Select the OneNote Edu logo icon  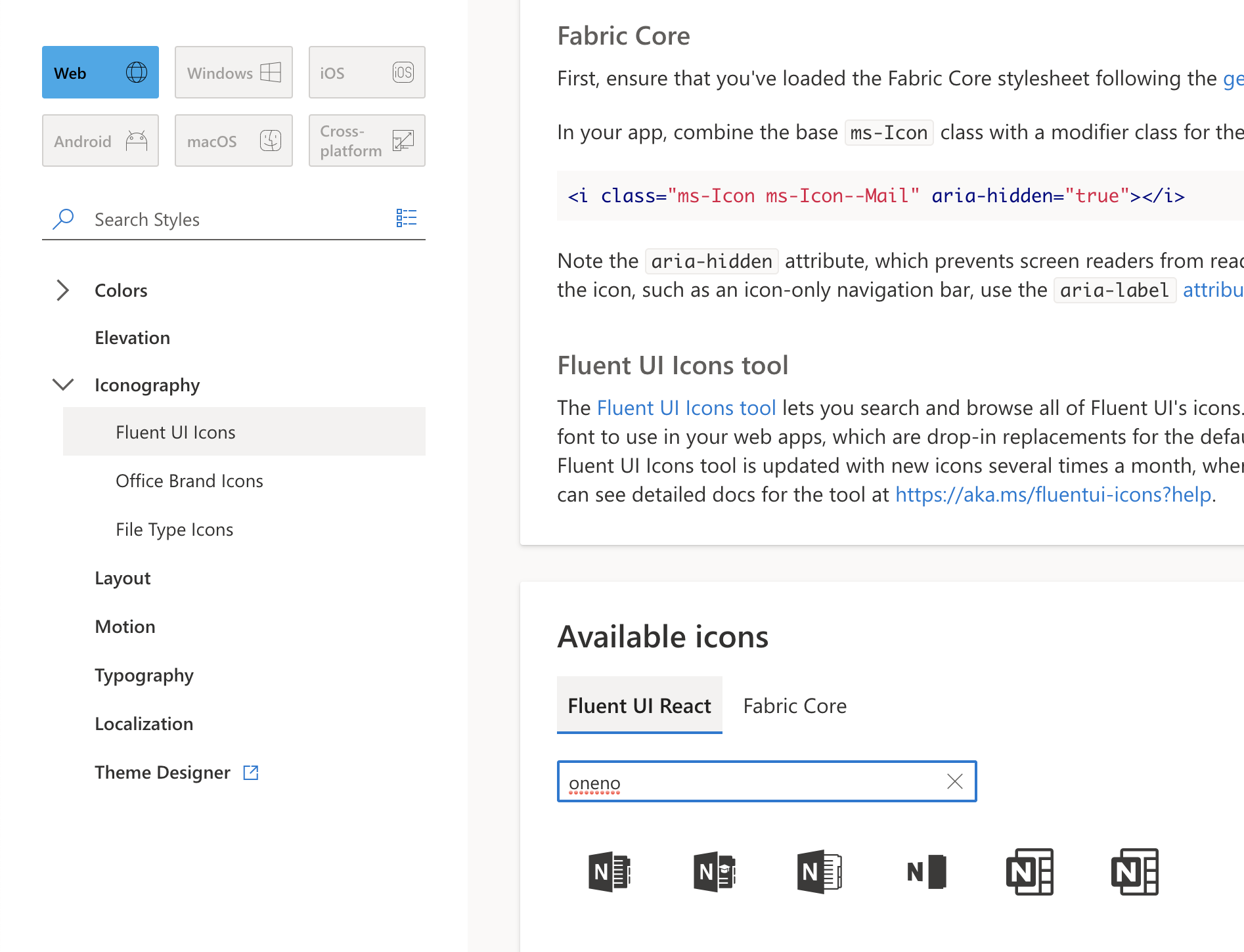pyautogui.click(x=715, y=872)
